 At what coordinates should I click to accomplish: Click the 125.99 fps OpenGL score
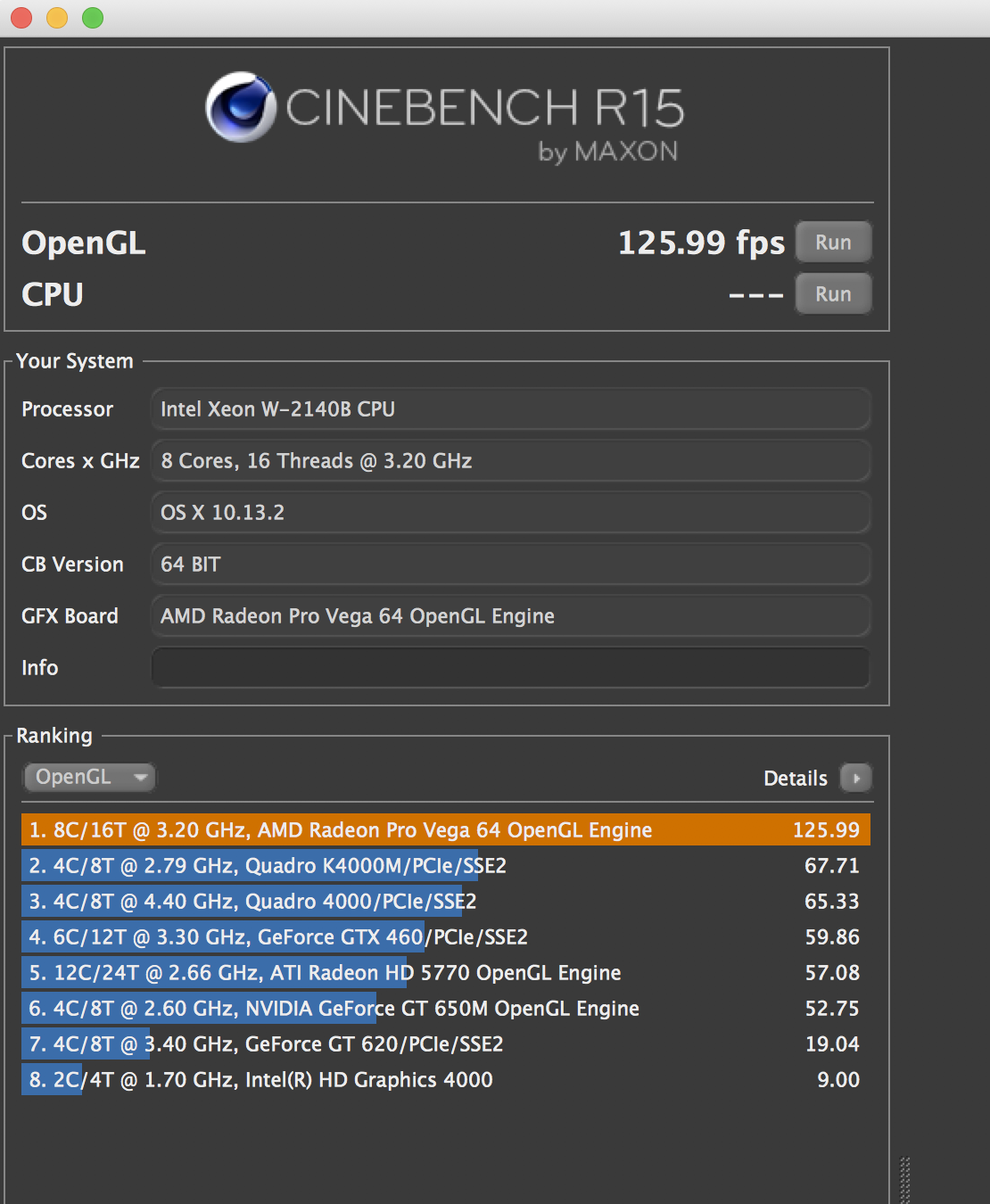tap(701, 243)
